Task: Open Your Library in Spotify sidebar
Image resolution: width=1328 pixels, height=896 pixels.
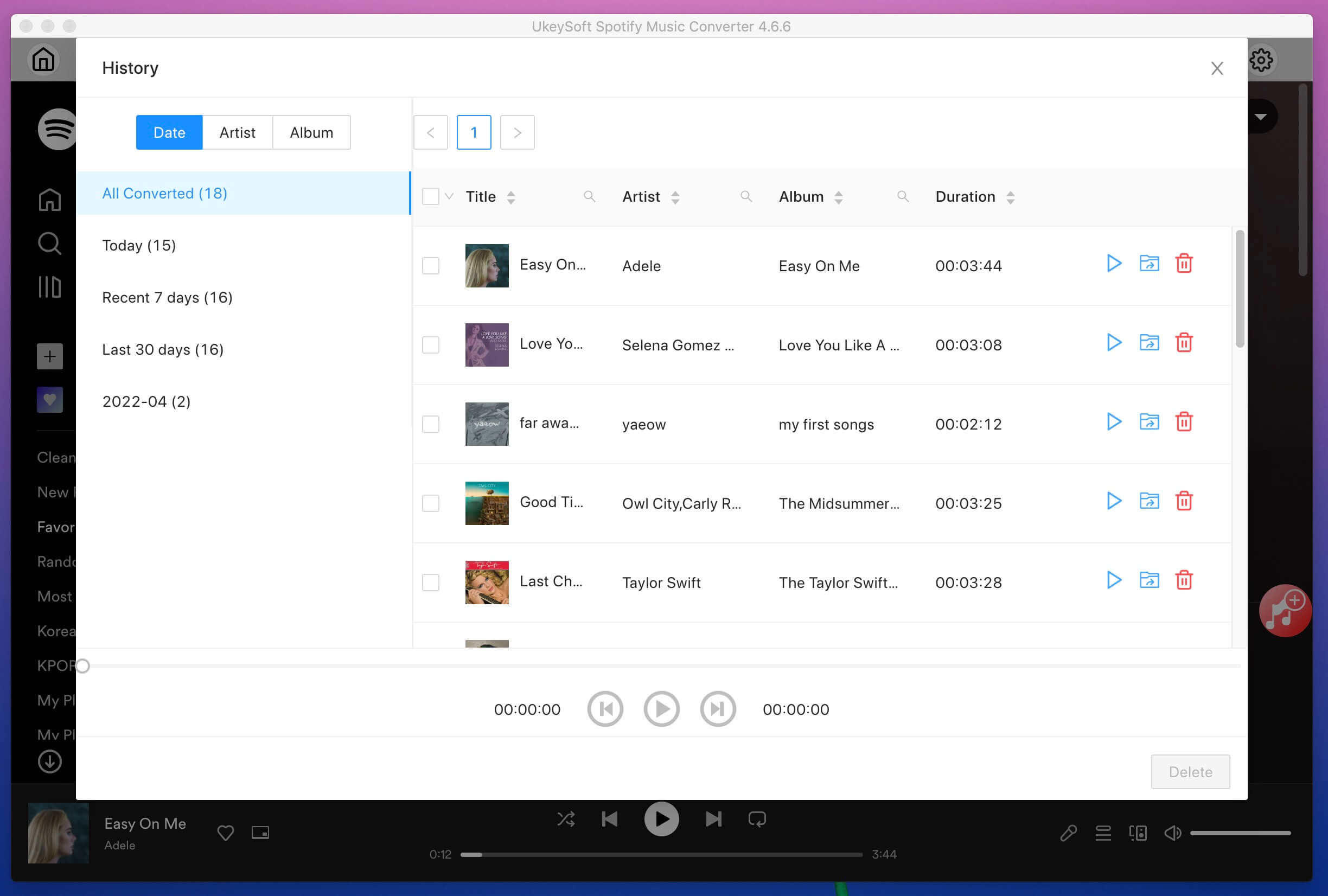Action: pyautogui.click(x=50, y=287)
